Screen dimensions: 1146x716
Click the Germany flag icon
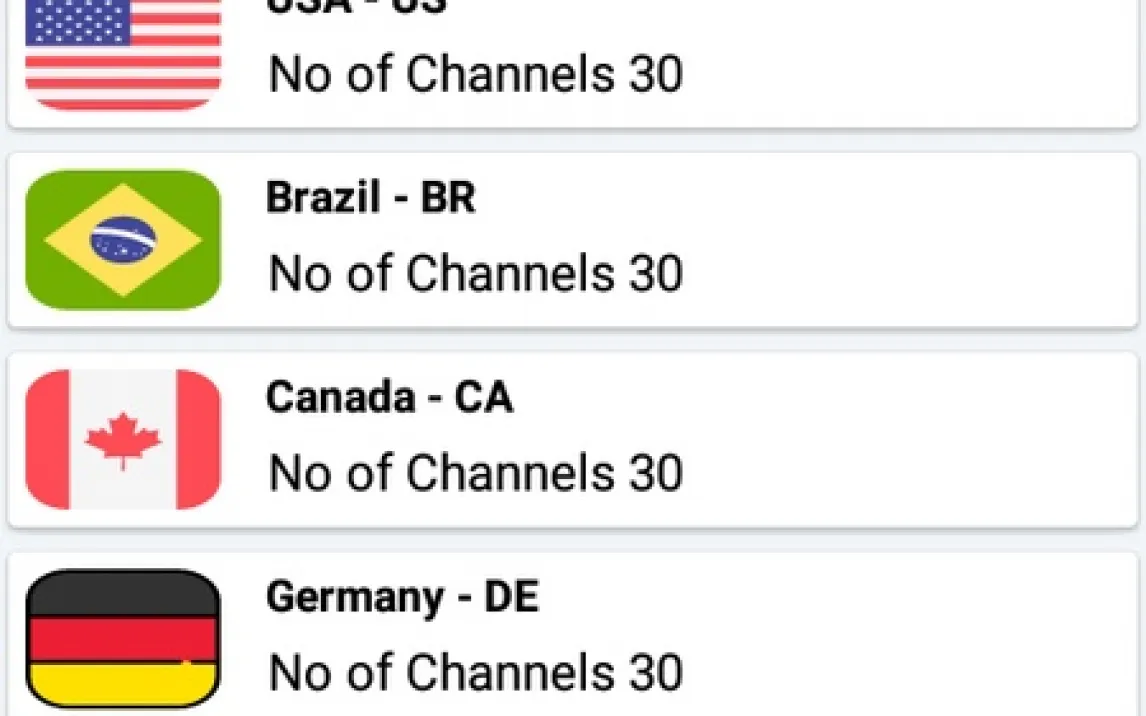pyautogui.click(x=122, y=638)
